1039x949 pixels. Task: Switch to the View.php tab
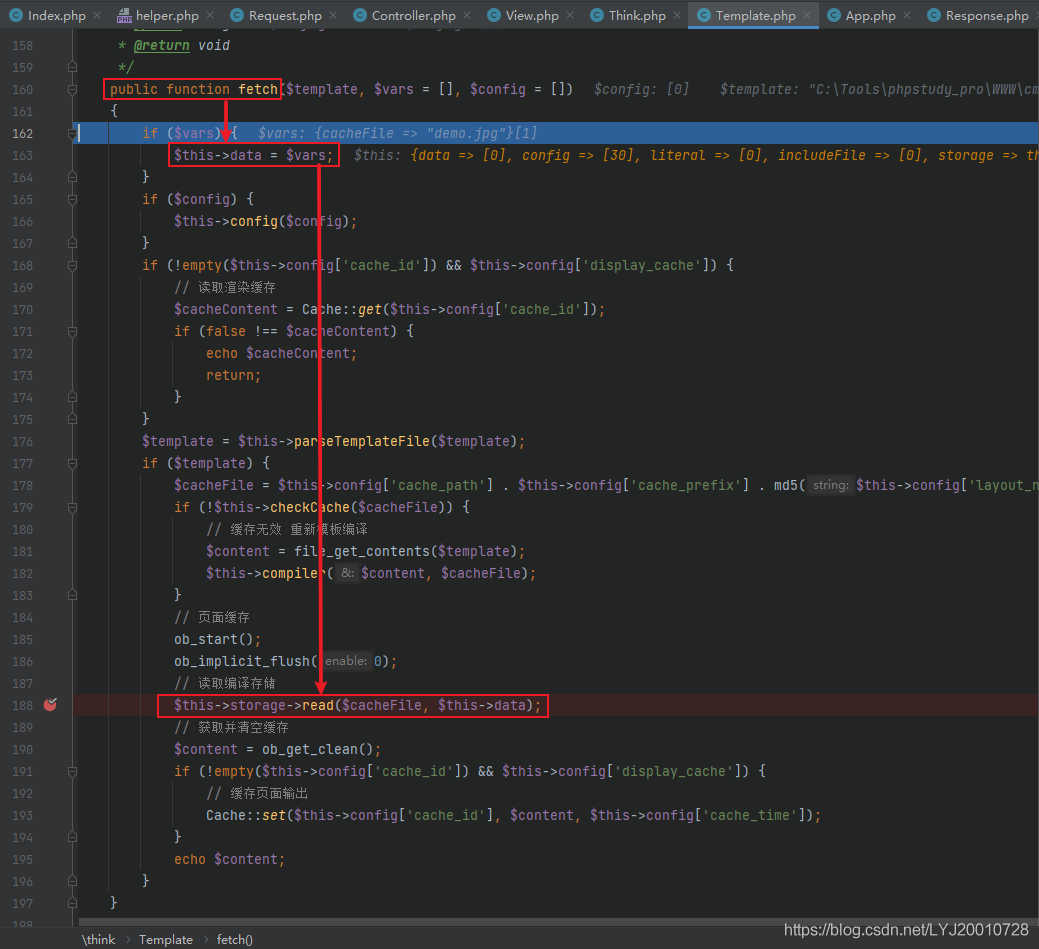[531, 15]
